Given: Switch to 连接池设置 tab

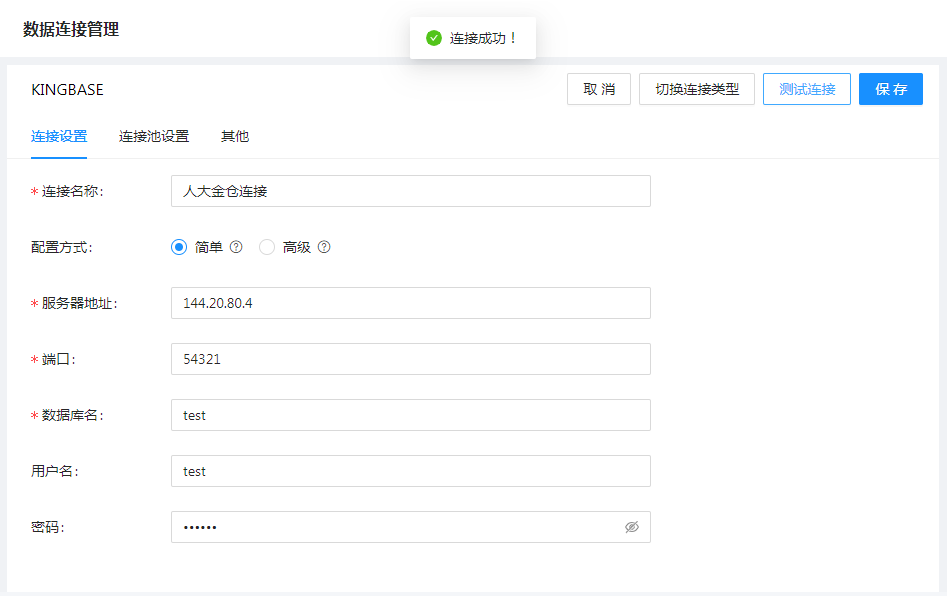Looking at the screenshot, I should point(154,136).
